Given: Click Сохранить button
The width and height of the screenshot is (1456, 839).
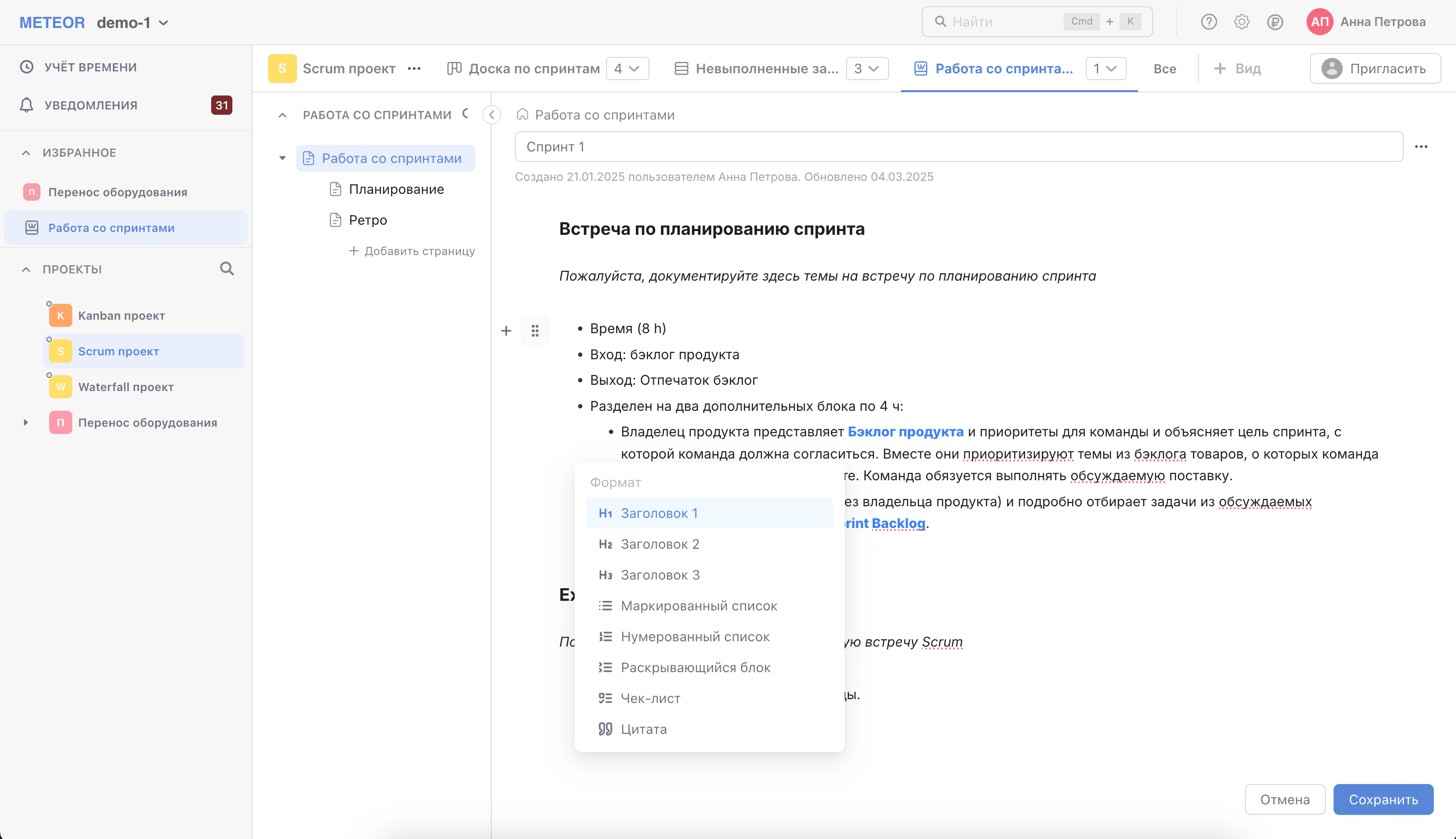Looking at the screenshot, I should tap(1383, 799).
